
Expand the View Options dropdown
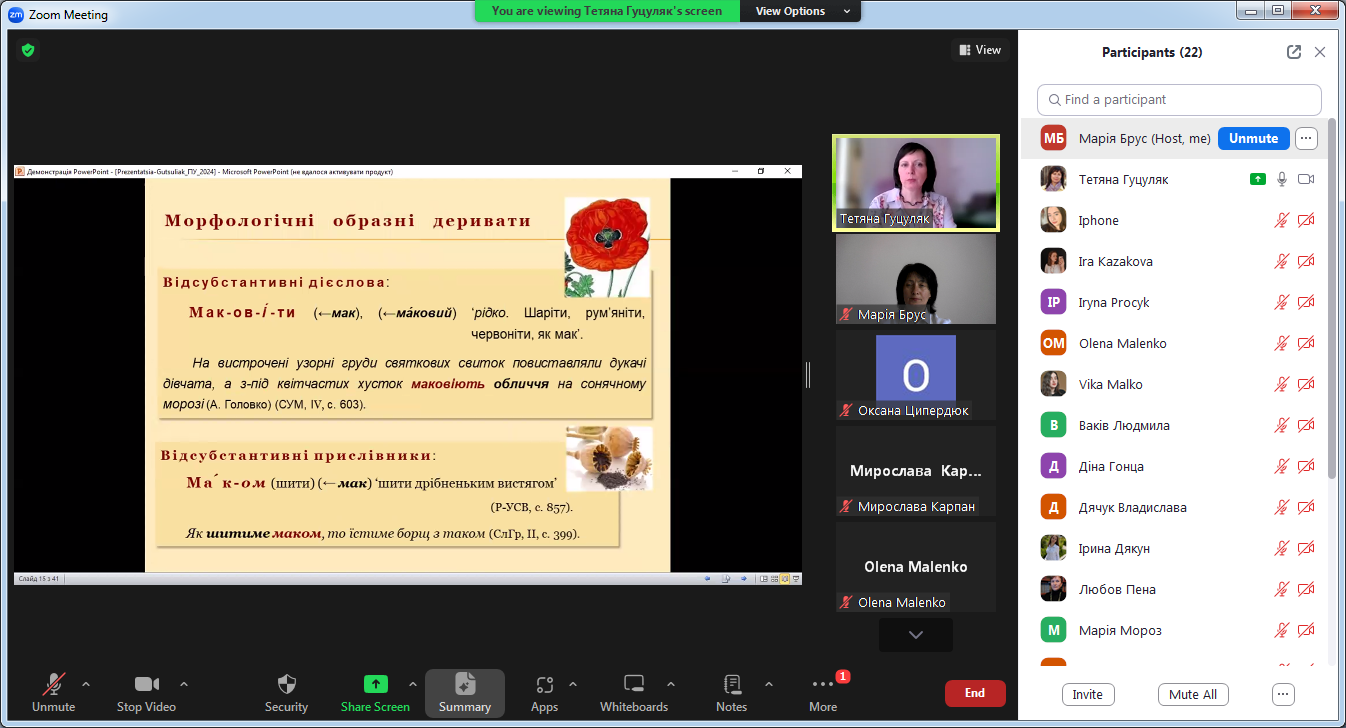pos(804,11)
